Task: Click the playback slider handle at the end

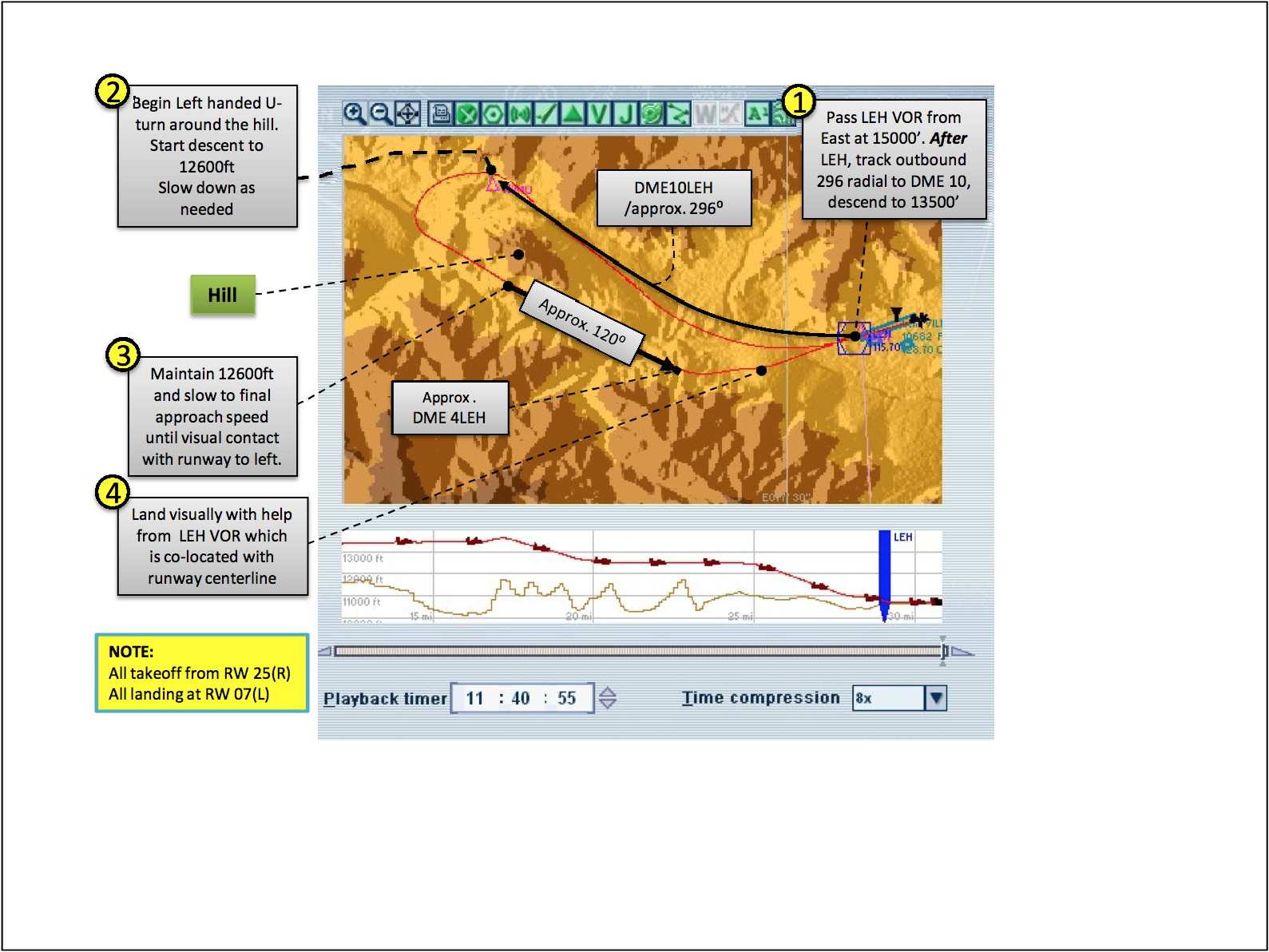Action: 944,651
